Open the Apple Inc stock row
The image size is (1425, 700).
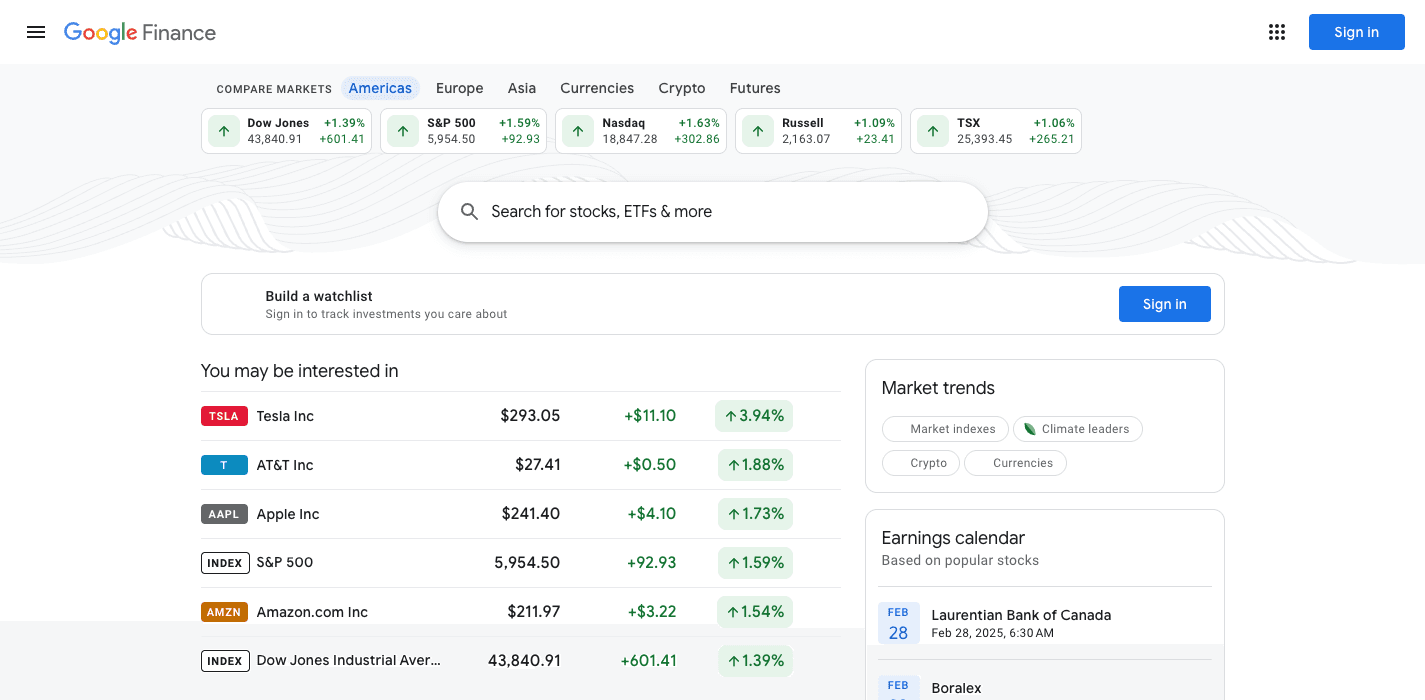pyautogui.click(x=521, y=514)
